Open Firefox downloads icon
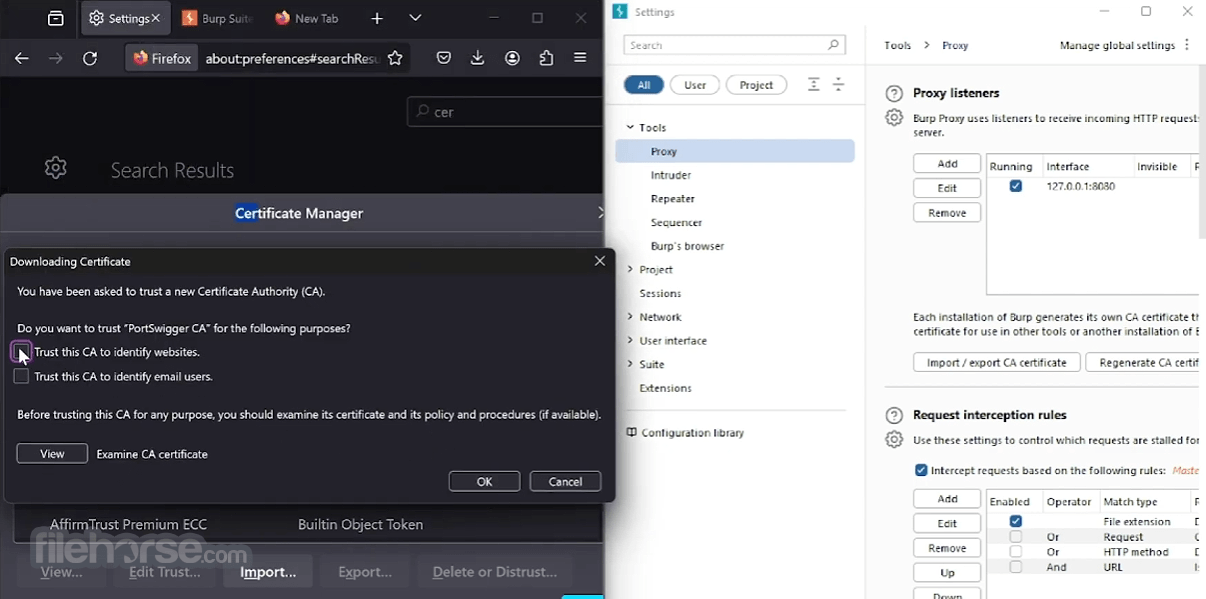The image size is (1206, 599). pos(477,59)
